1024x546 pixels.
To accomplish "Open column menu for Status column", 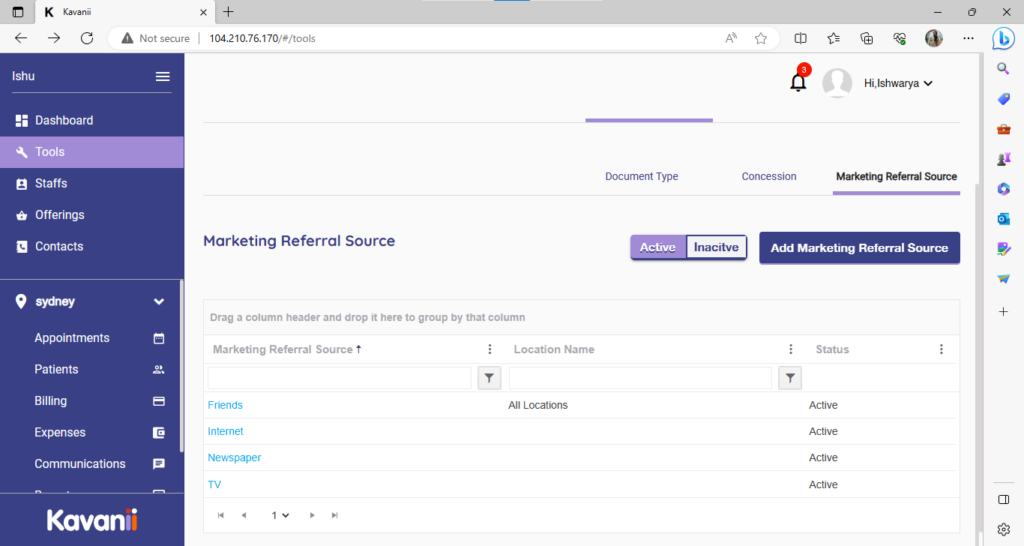I will 941,350.
